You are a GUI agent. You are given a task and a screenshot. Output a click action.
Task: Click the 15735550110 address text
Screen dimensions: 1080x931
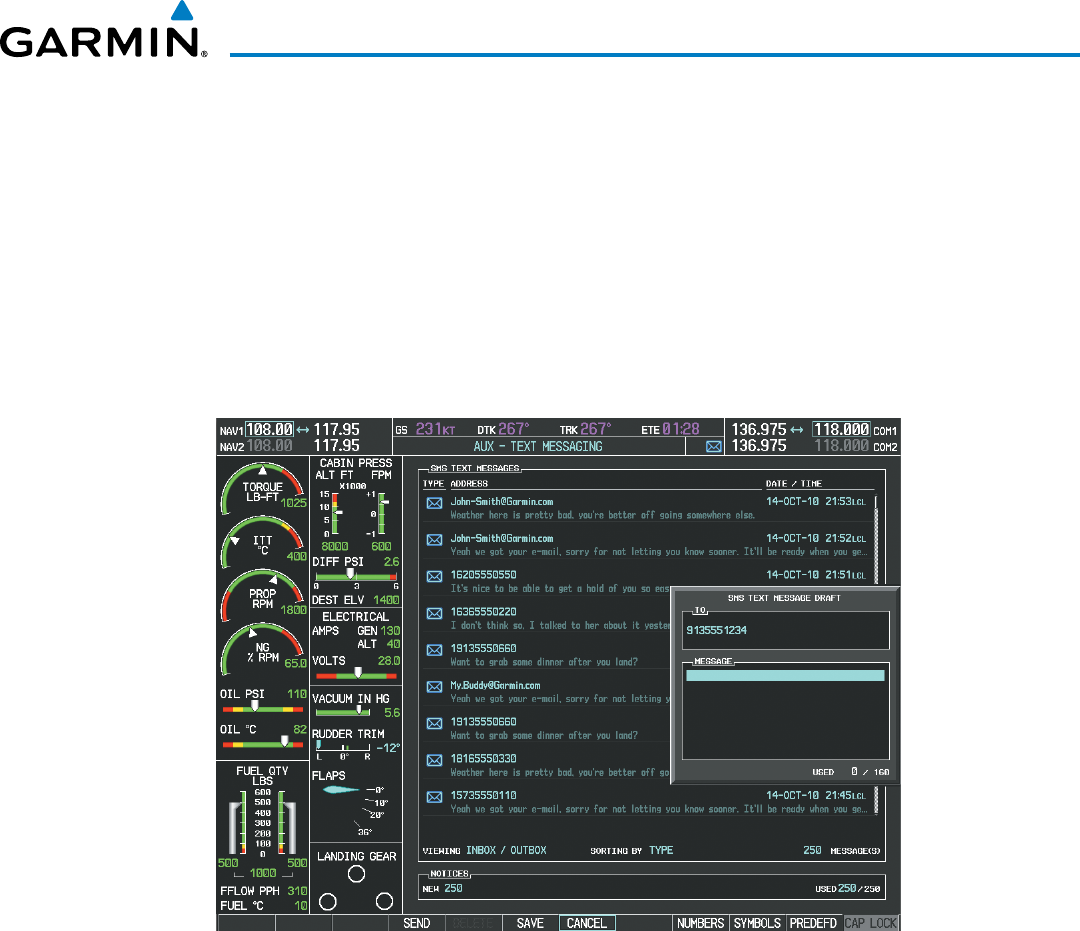(x=484, y=795)
